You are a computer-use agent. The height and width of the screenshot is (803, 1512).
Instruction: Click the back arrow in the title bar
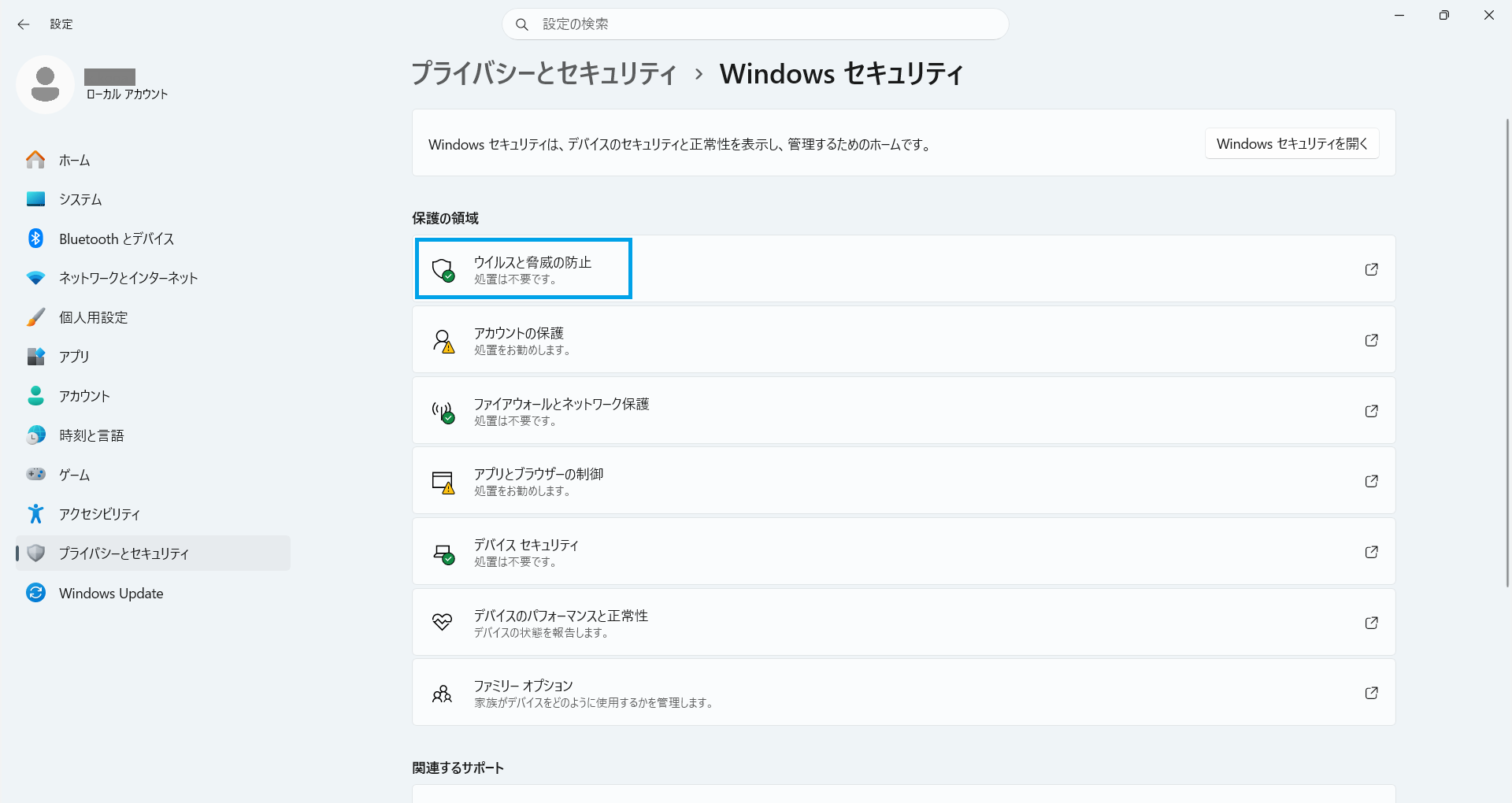[x=24, y=24]
